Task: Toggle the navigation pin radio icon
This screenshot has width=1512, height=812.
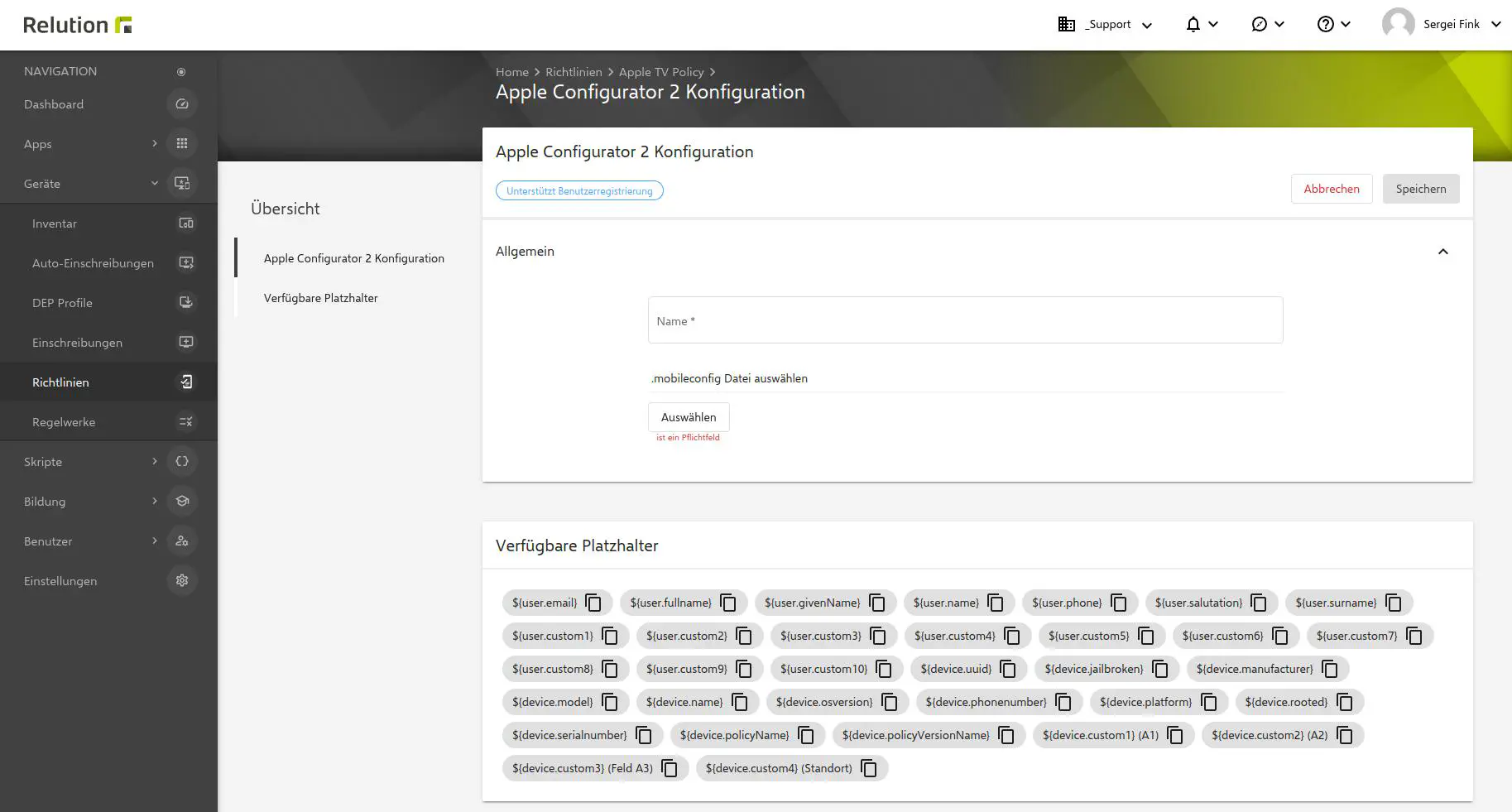Action: pos(181,72)
